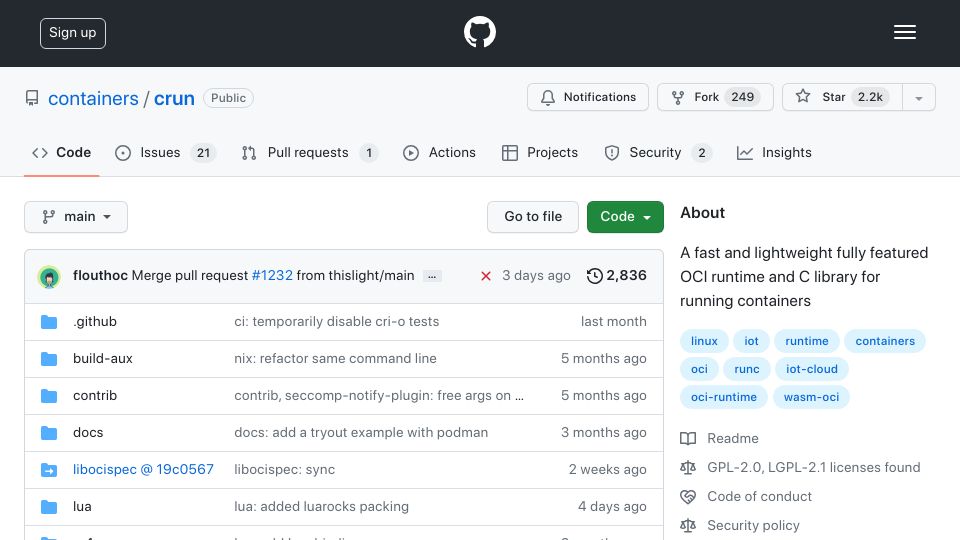
Task: Open the hamburger navigation menu
Action: (904, 32)
